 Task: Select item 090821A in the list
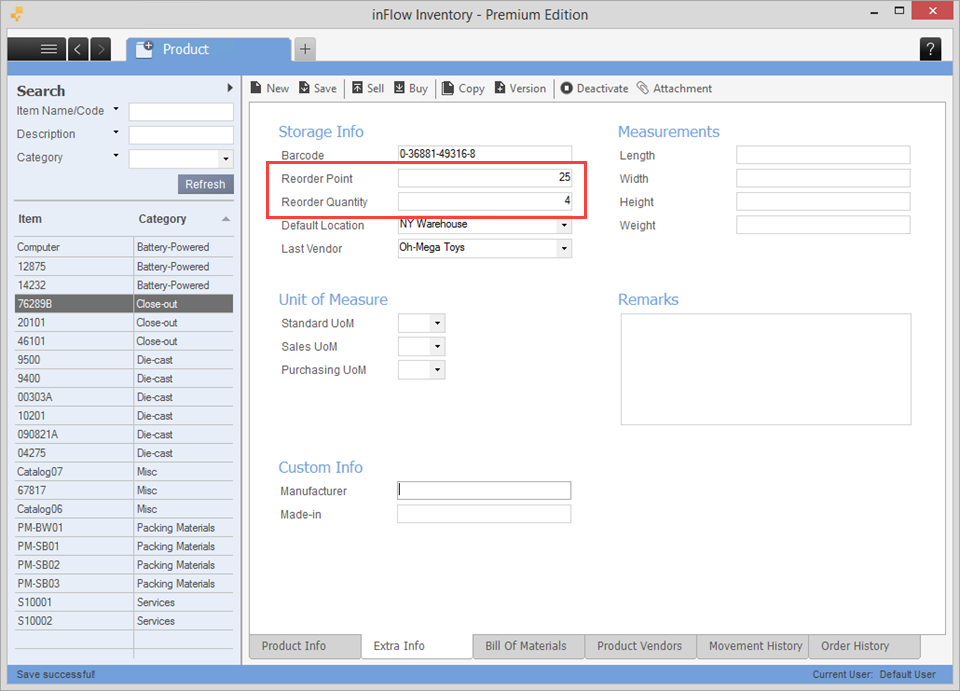coord(124,435)
